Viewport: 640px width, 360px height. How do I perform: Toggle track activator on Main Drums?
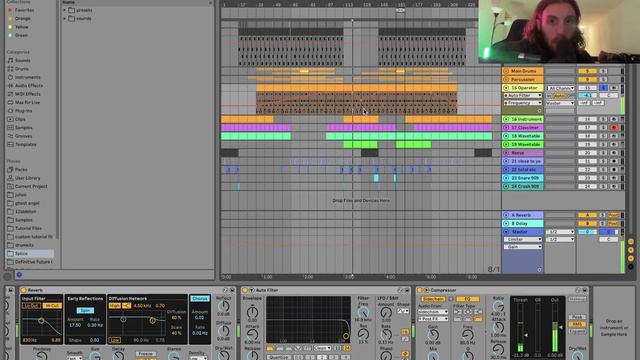(x=587, y=71)
